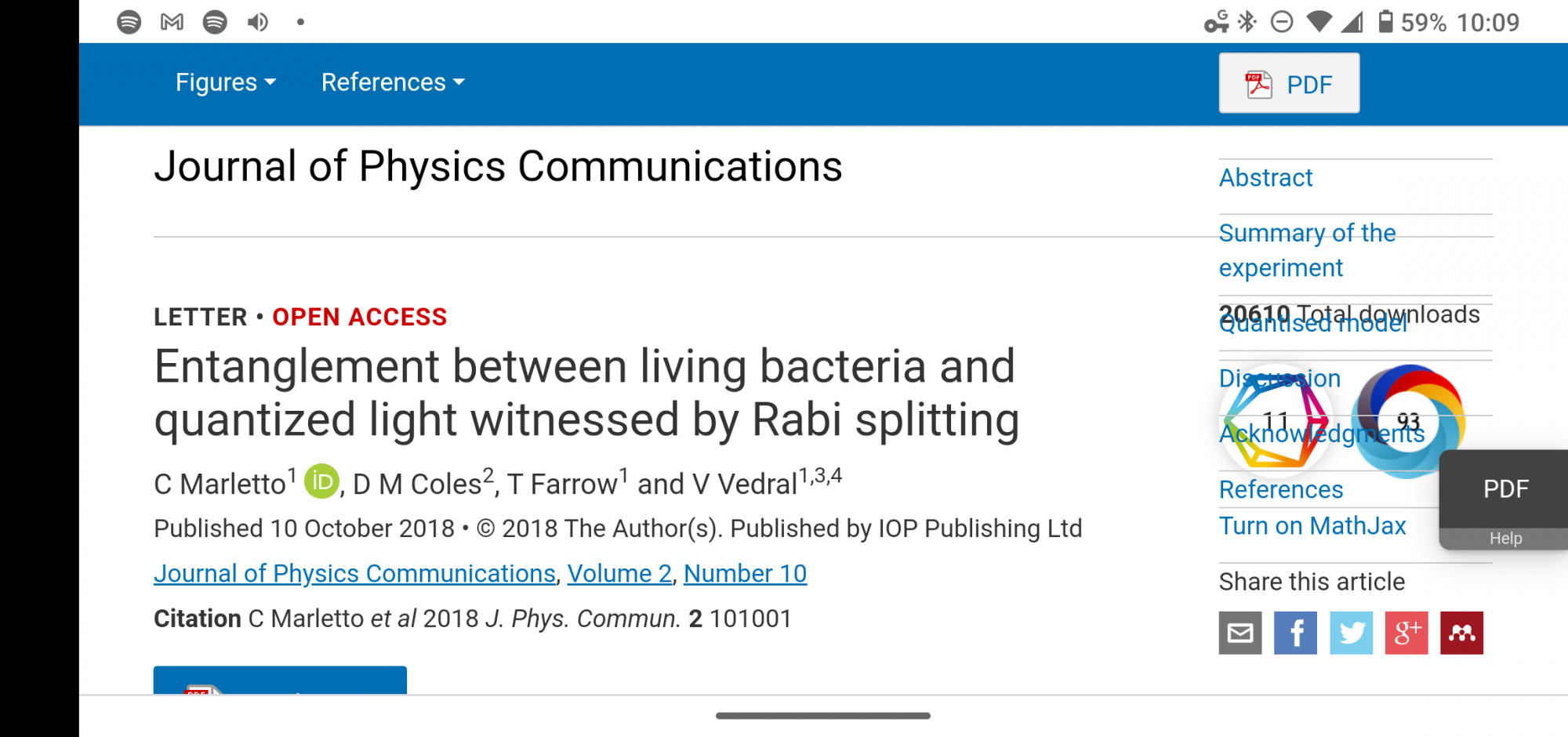Open the Number 10 issue link
The width and height of the screenshot is (1568, 737).
pos(745,573)
